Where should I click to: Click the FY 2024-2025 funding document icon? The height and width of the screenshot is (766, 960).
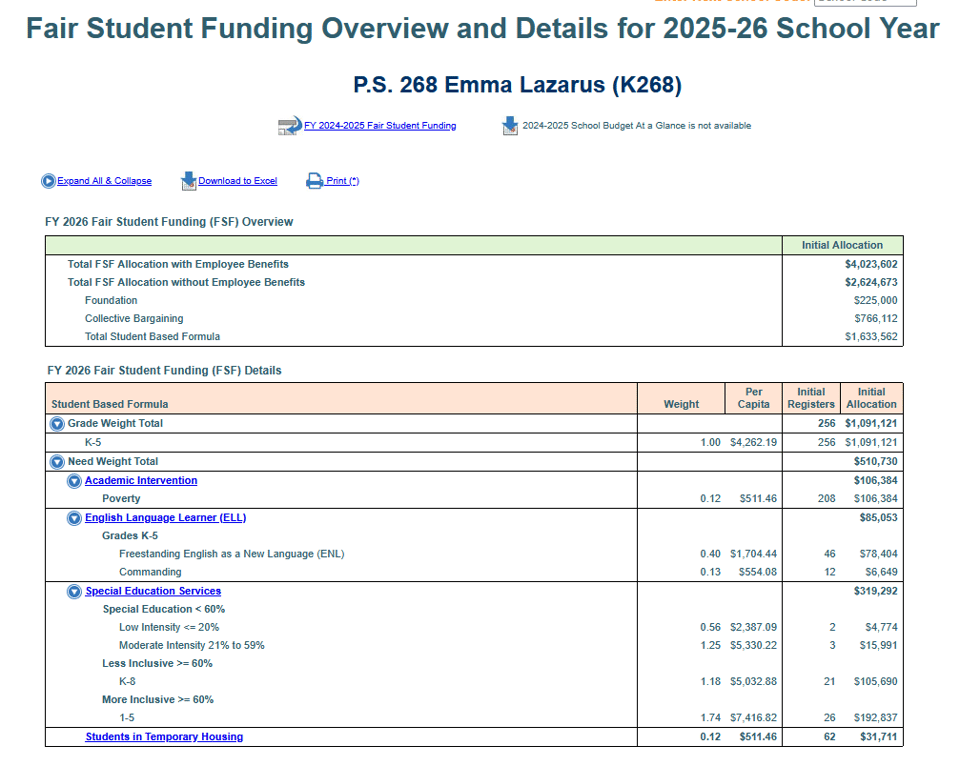pyautogui.click(x=289, y=126)
